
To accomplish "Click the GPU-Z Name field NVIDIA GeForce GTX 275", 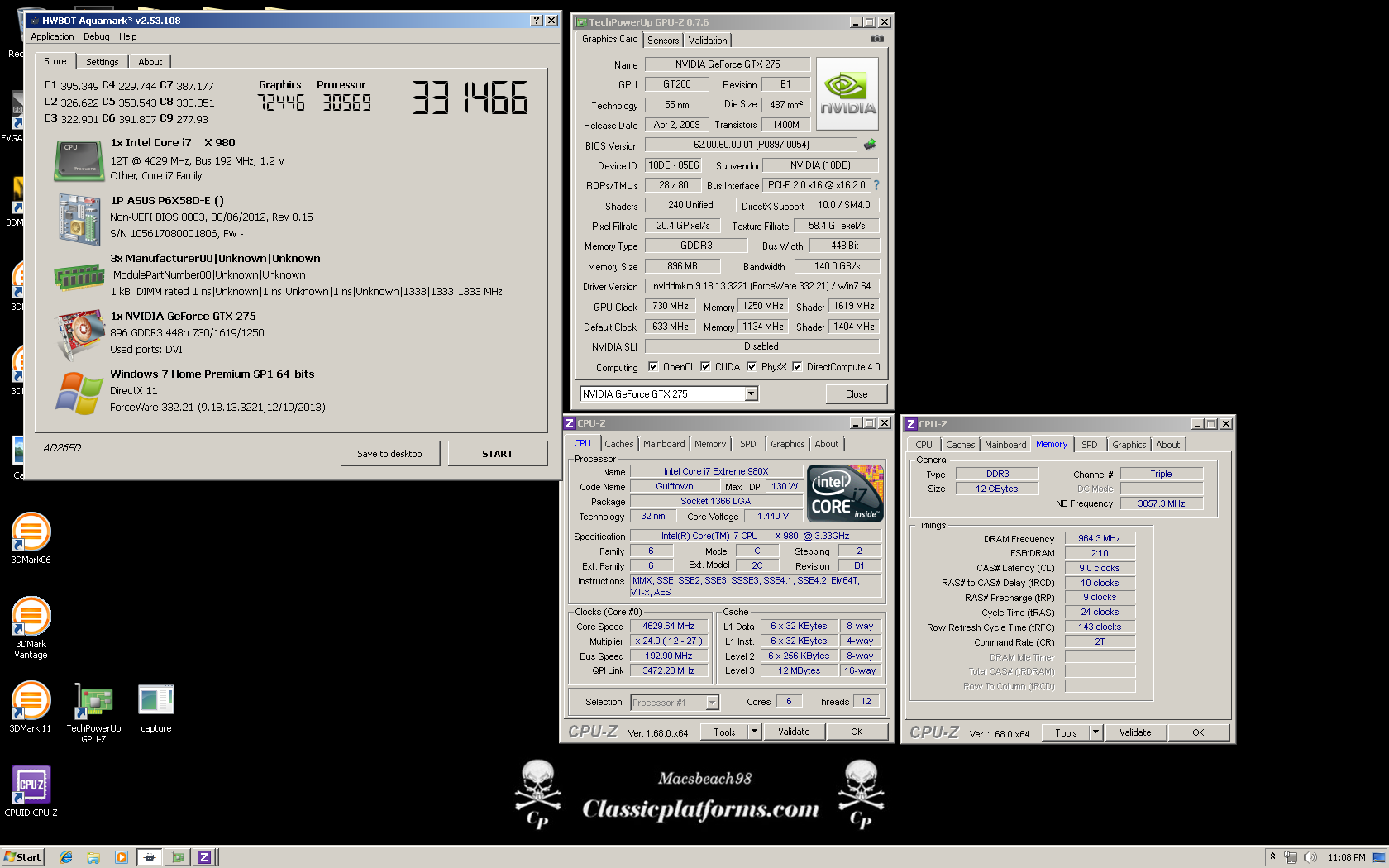I will tap(728, 64).
